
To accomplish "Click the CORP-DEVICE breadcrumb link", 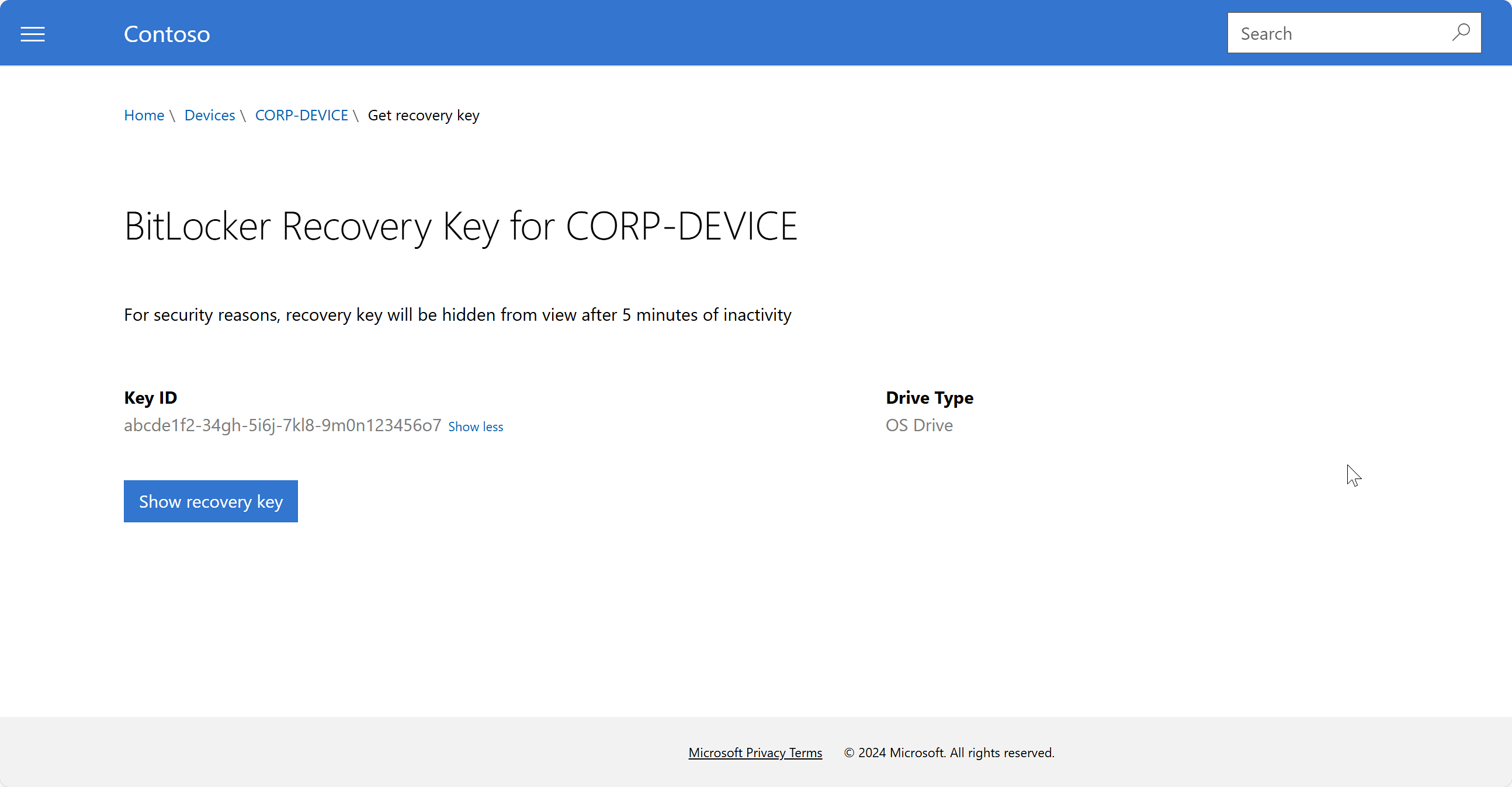I will click(302, 115).
